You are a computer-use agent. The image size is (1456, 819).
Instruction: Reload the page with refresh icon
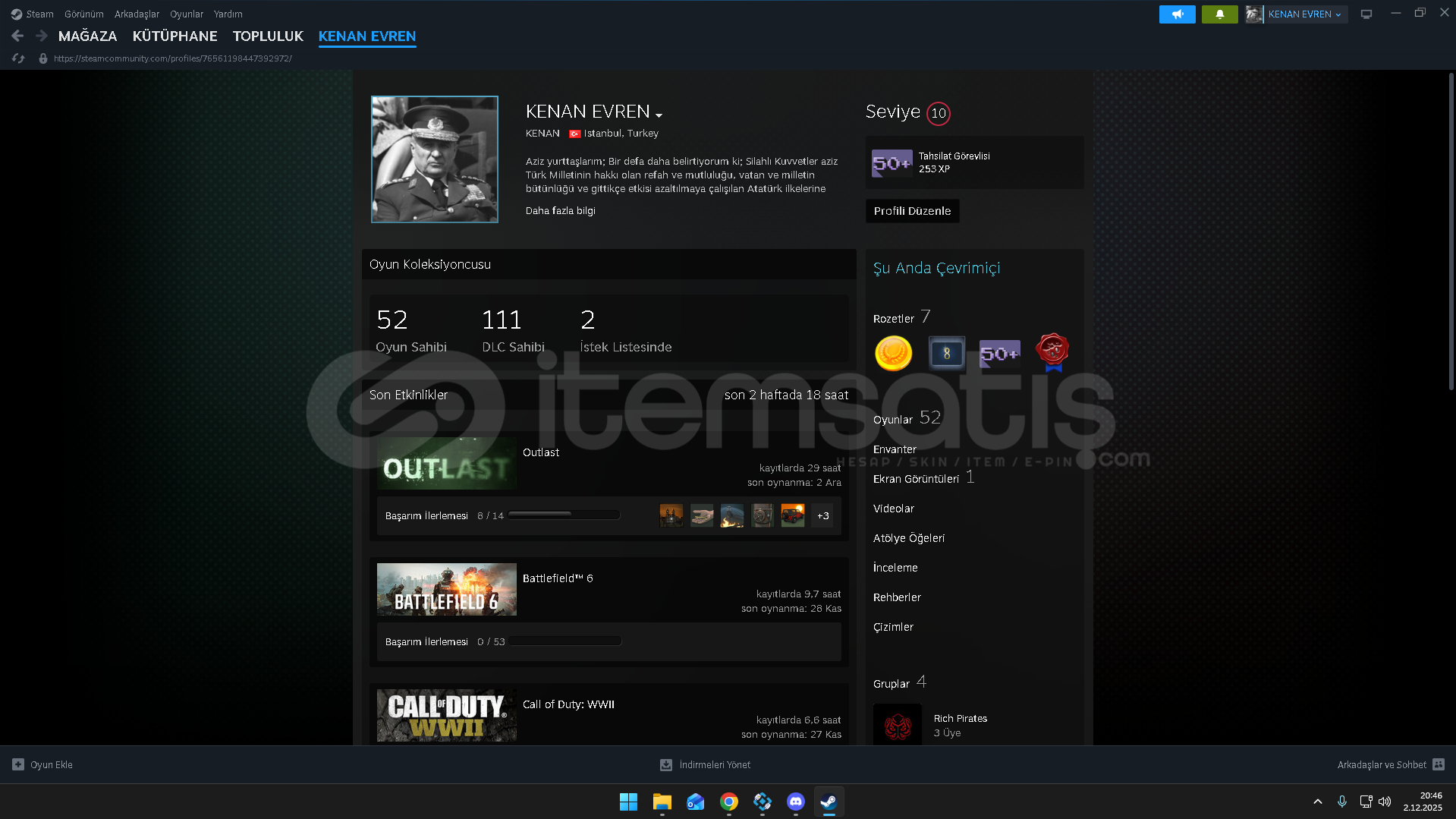18,58
